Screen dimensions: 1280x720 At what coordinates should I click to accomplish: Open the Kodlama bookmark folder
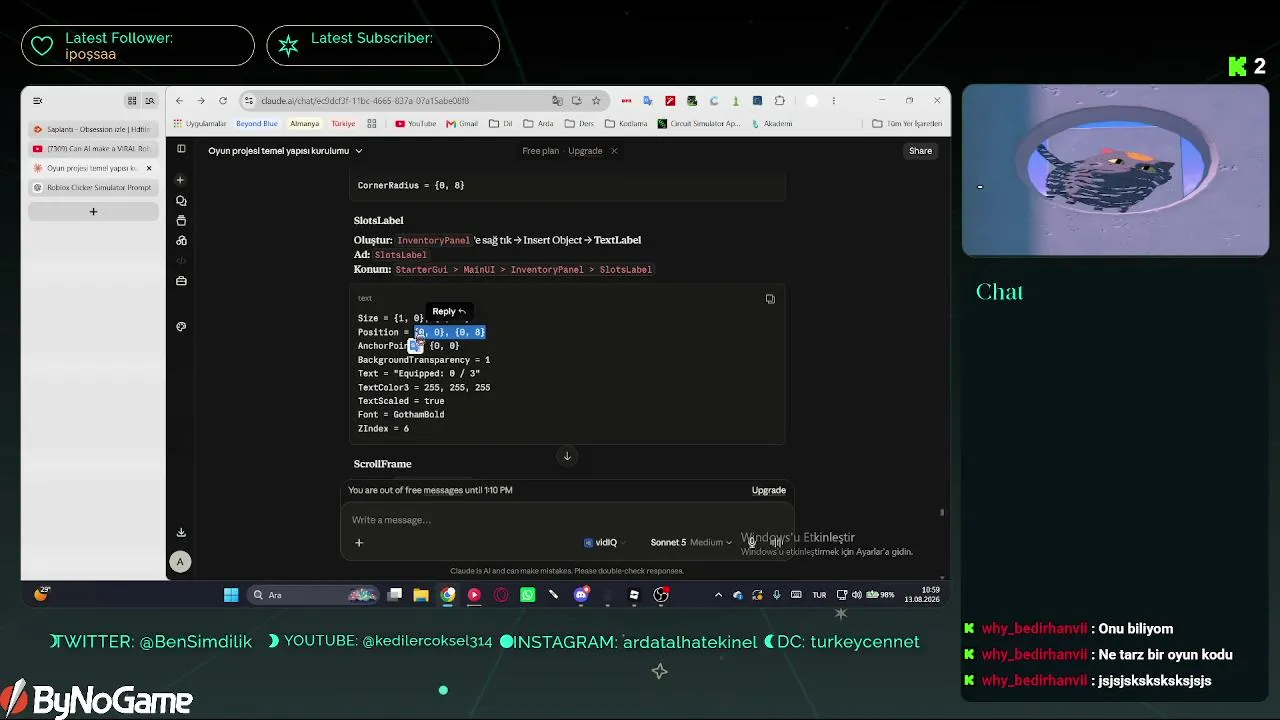627,124
